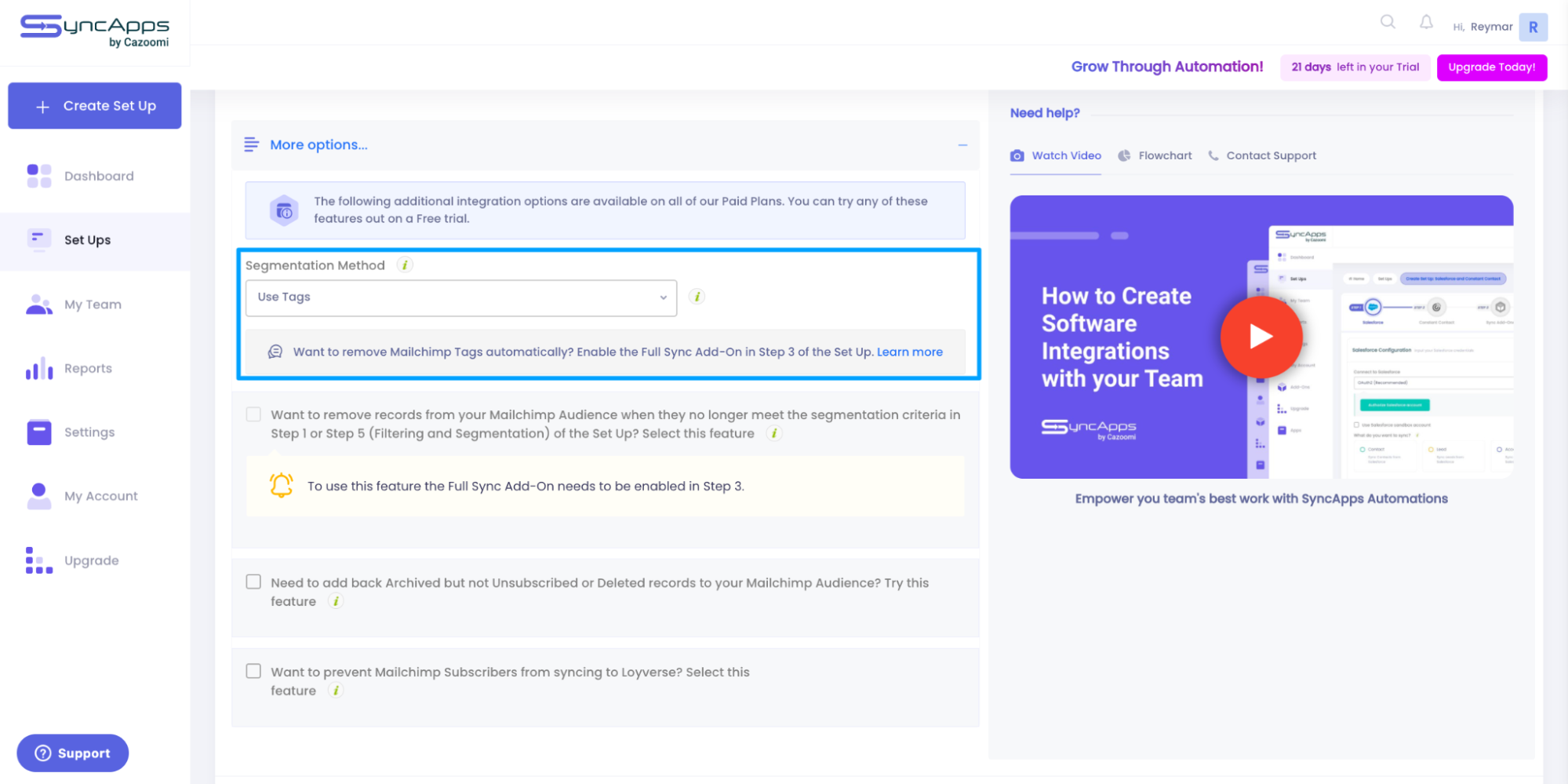This screenshot has height=784, width=1568.
Task: Click info icon for prevent Loyverse syncing feature
Action: [x=336, y=691]
